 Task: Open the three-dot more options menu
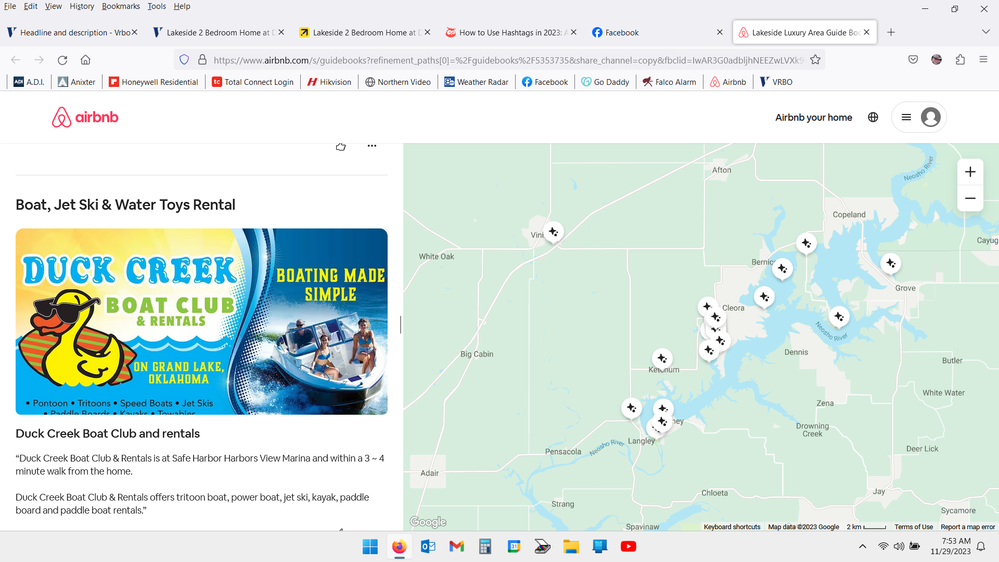(x=372, y=147)
